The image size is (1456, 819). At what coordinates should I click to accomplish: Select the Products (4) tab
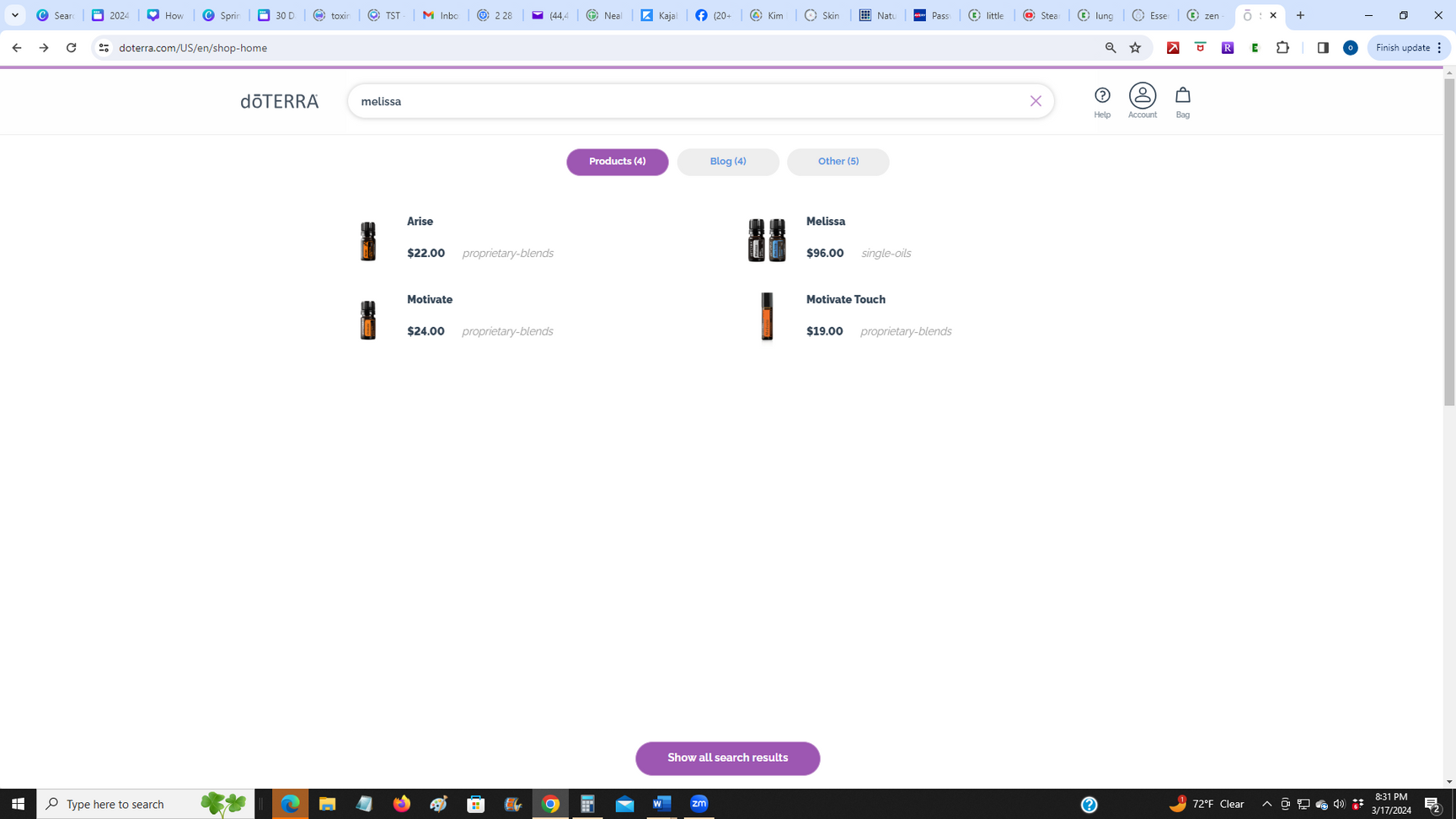tap(618, 162)
